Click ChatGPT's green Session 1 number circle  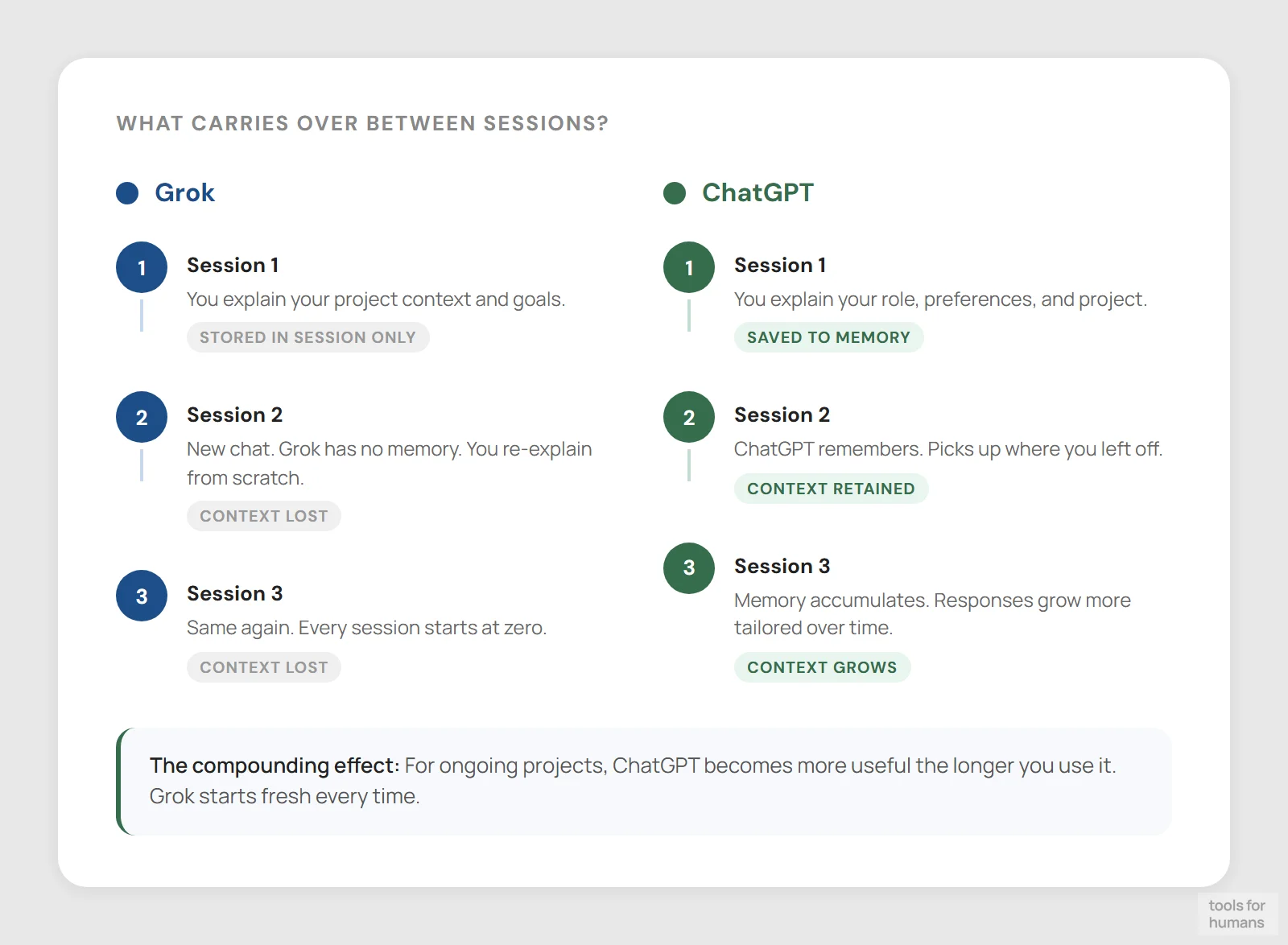click(689, 267)
